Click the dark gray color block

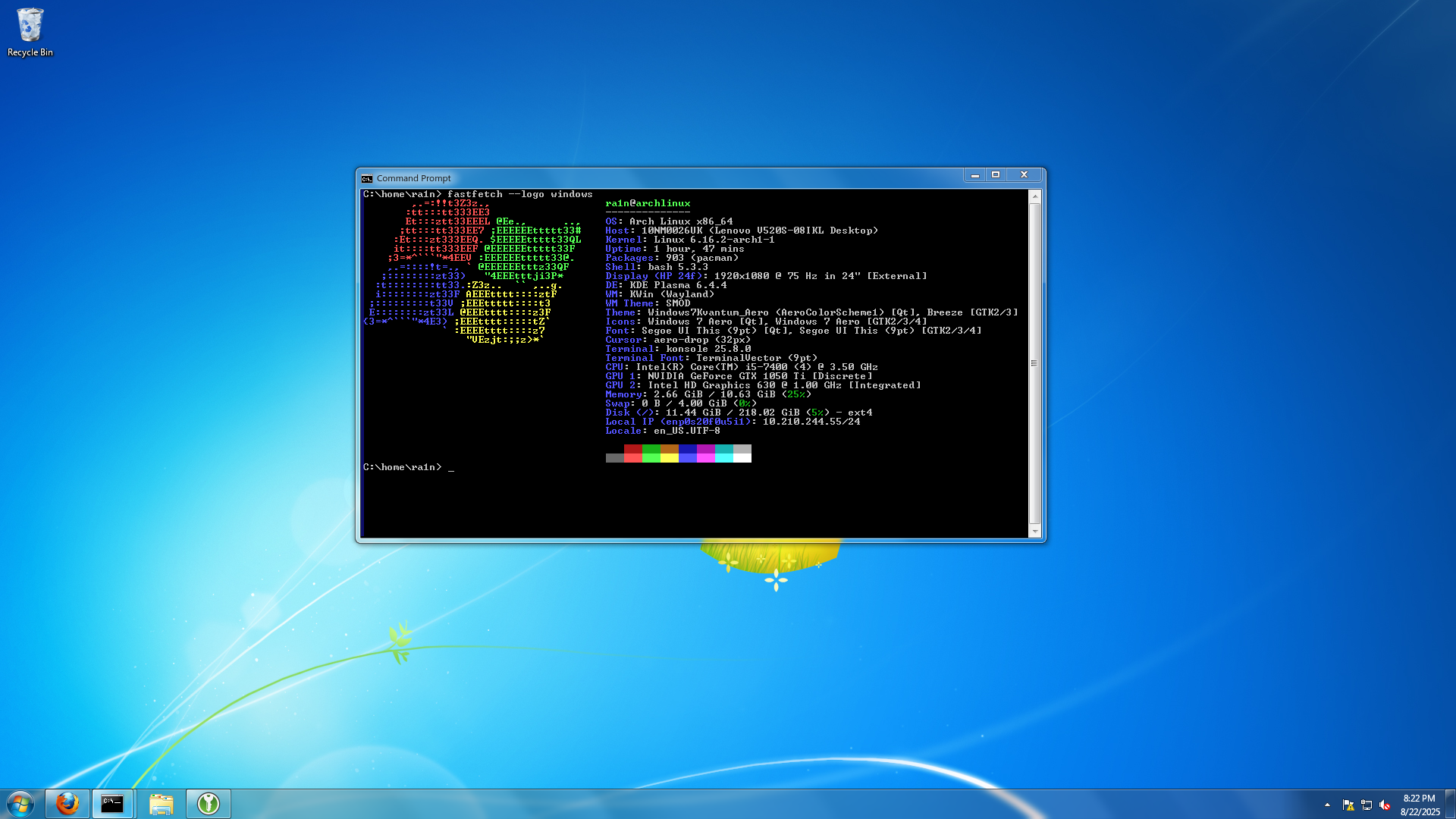coord(615,458)
